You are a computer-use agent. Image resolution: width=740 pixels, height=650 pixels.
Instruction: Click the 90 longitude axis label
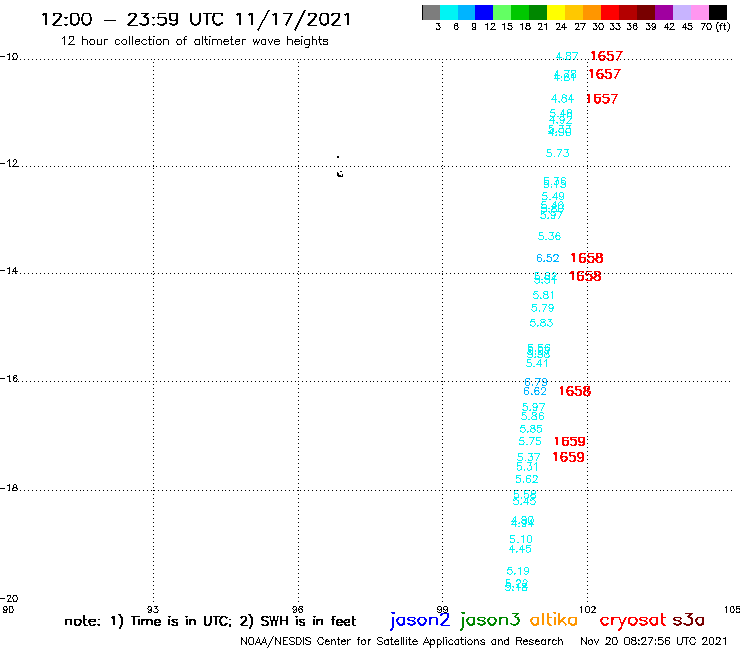(8, 609)
